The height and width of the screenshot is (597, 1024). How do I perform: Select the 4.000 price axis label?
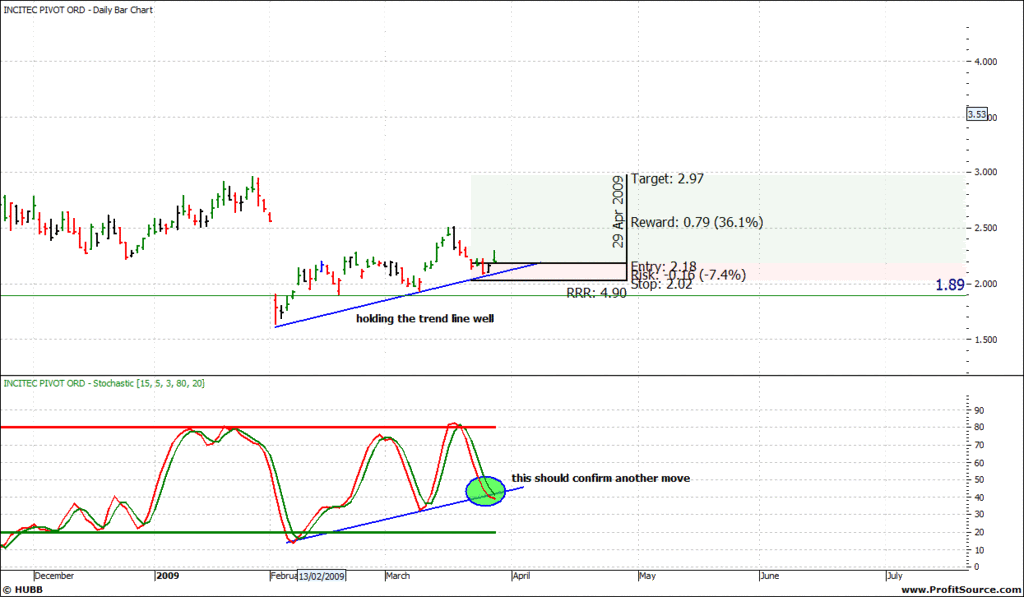tap(985, 61)
